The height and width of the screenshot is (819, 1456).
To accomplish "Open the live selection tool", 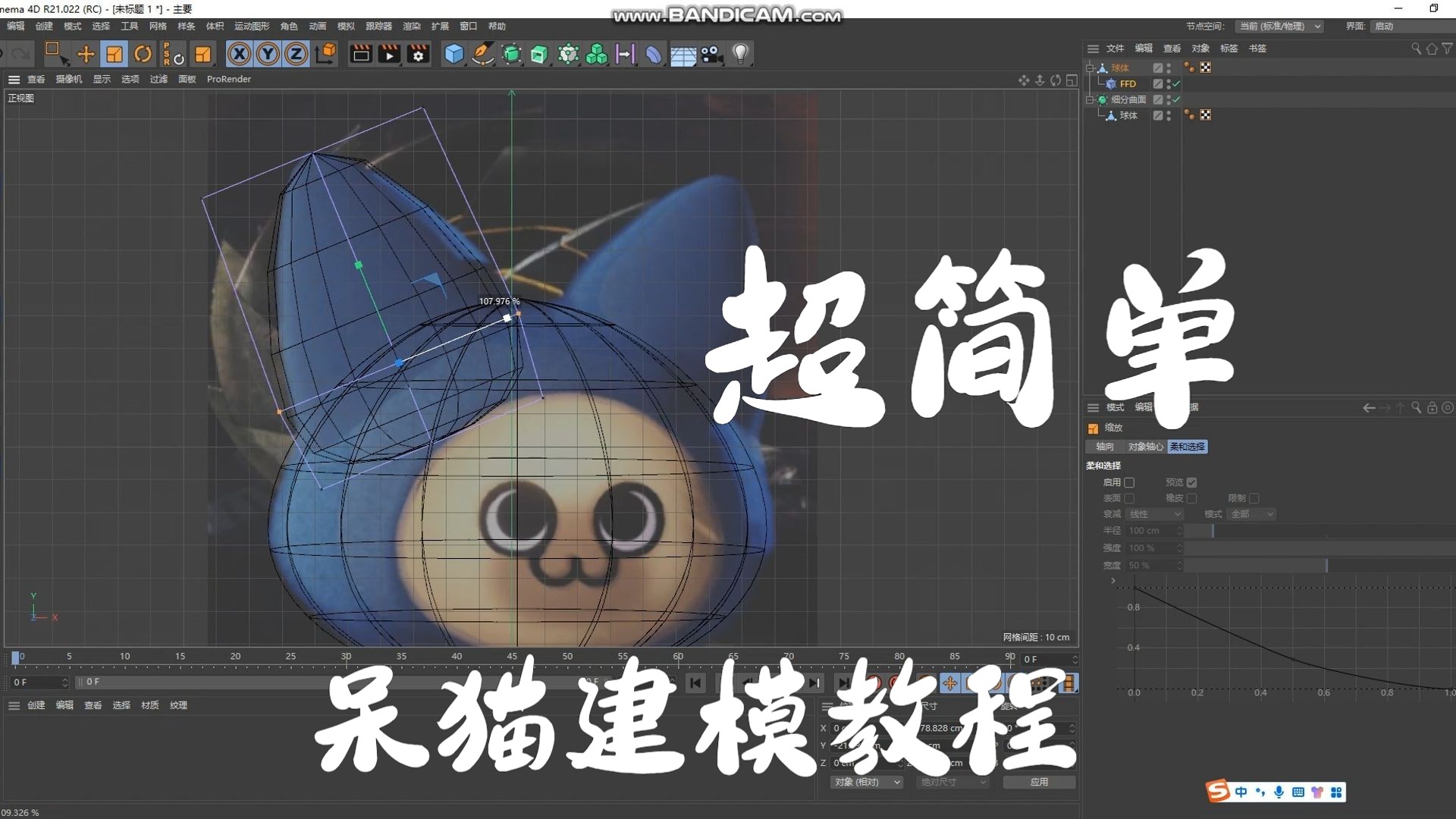I will (56, 54).
